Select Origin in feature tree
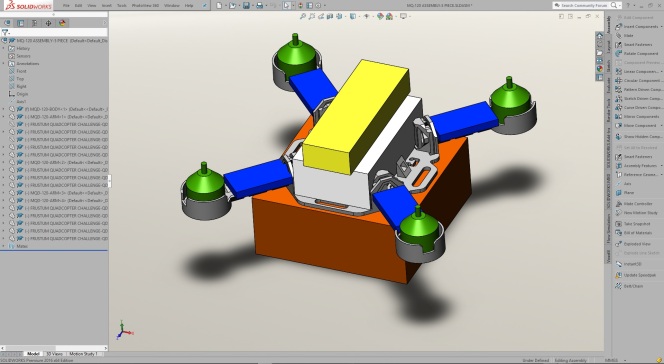Image resolution: width=664 pixels, height=364 pixels. (22, 94)
